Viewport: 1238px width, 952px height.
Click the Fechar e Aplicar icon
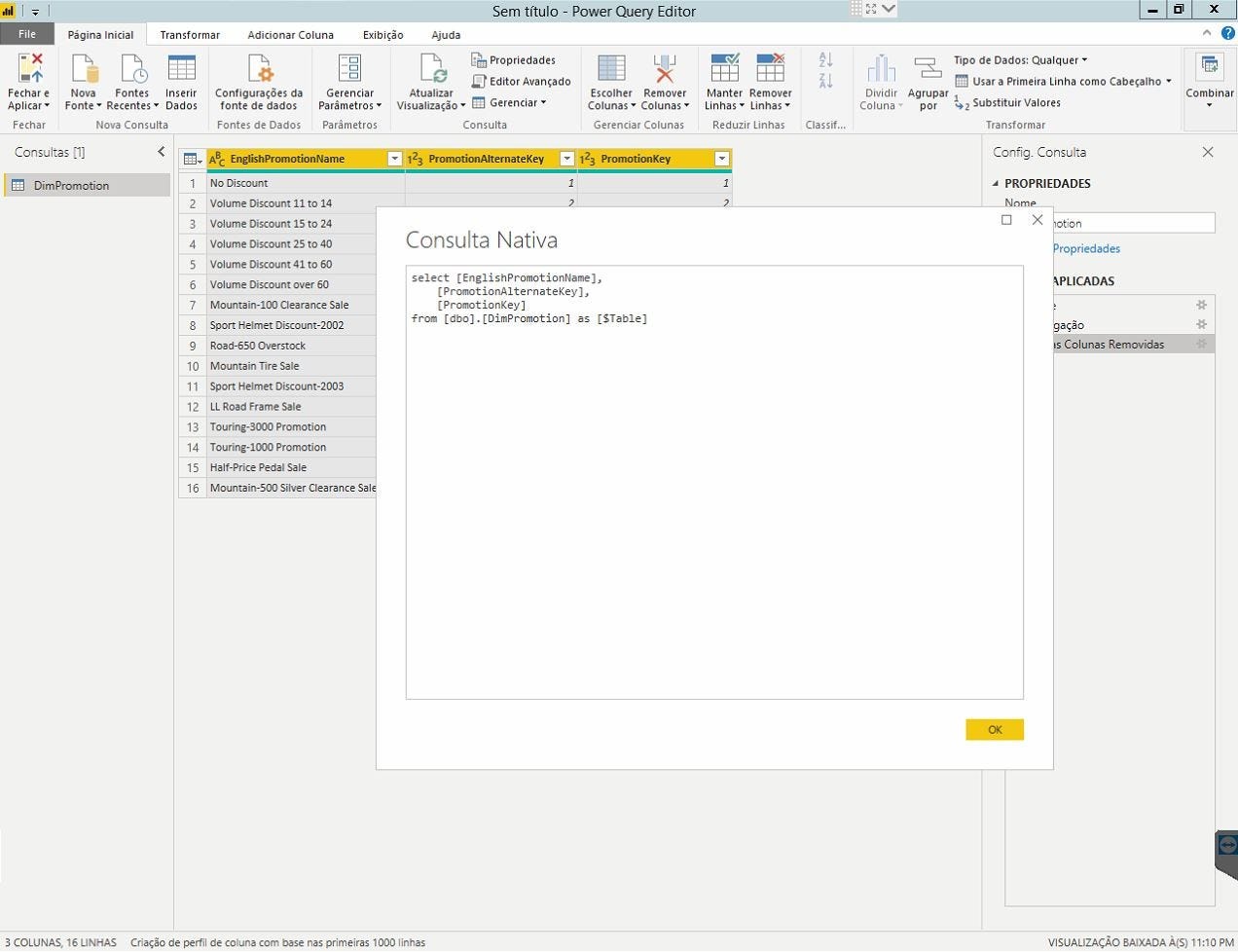(30, 69)
